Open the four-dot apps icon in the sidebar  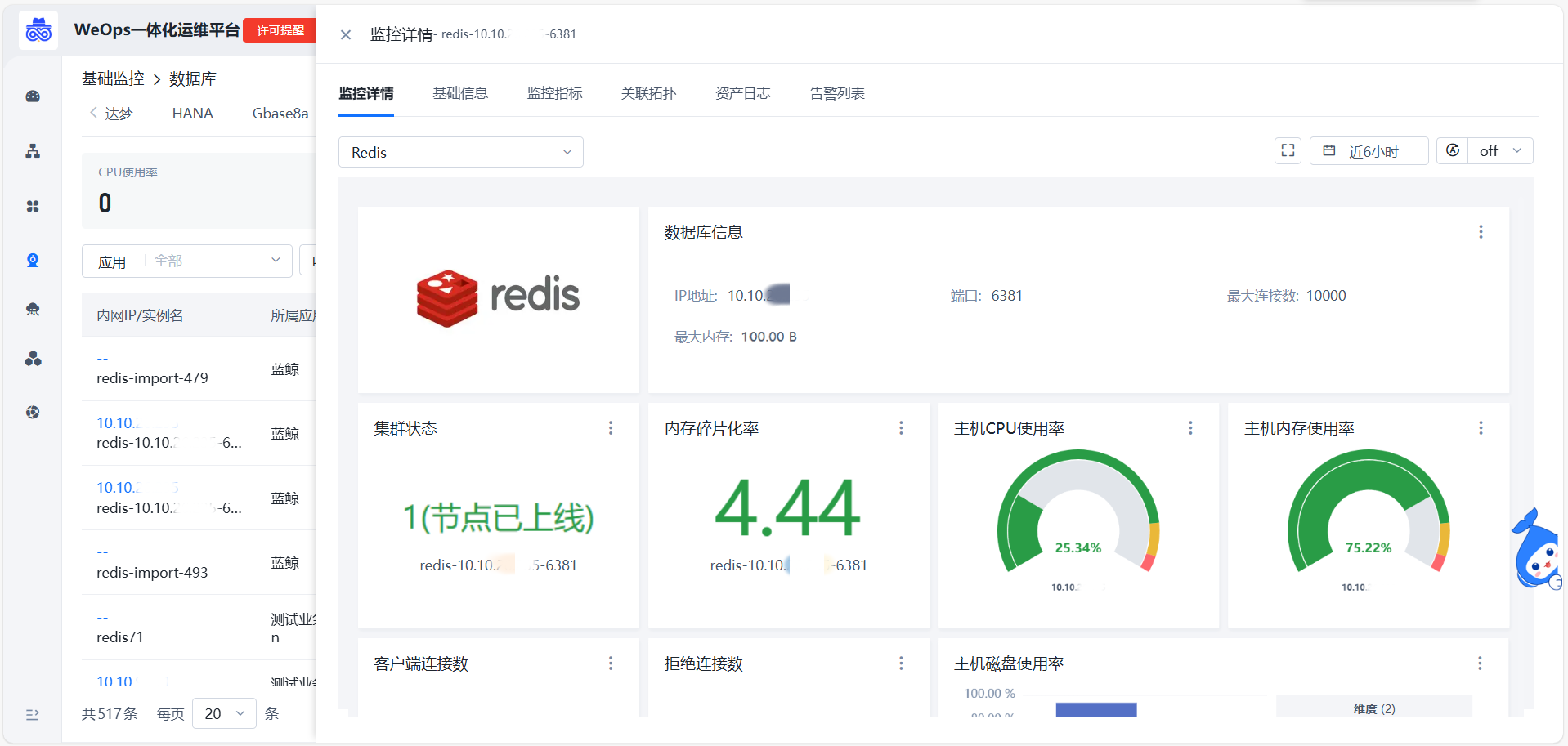(x=33, y=206)
